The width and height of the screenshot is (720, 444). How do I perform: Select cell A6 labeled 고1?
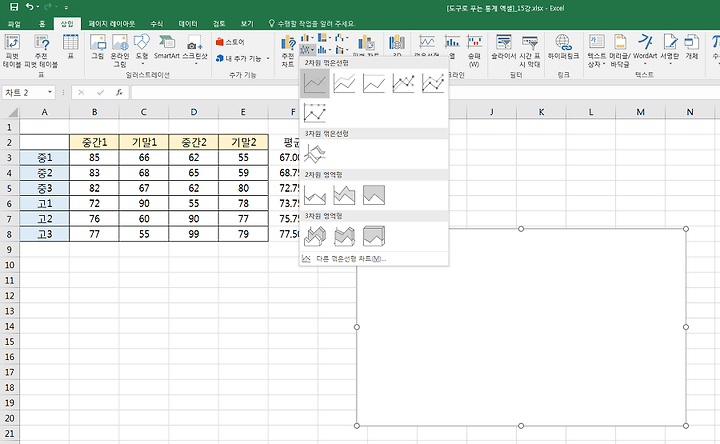45,203
